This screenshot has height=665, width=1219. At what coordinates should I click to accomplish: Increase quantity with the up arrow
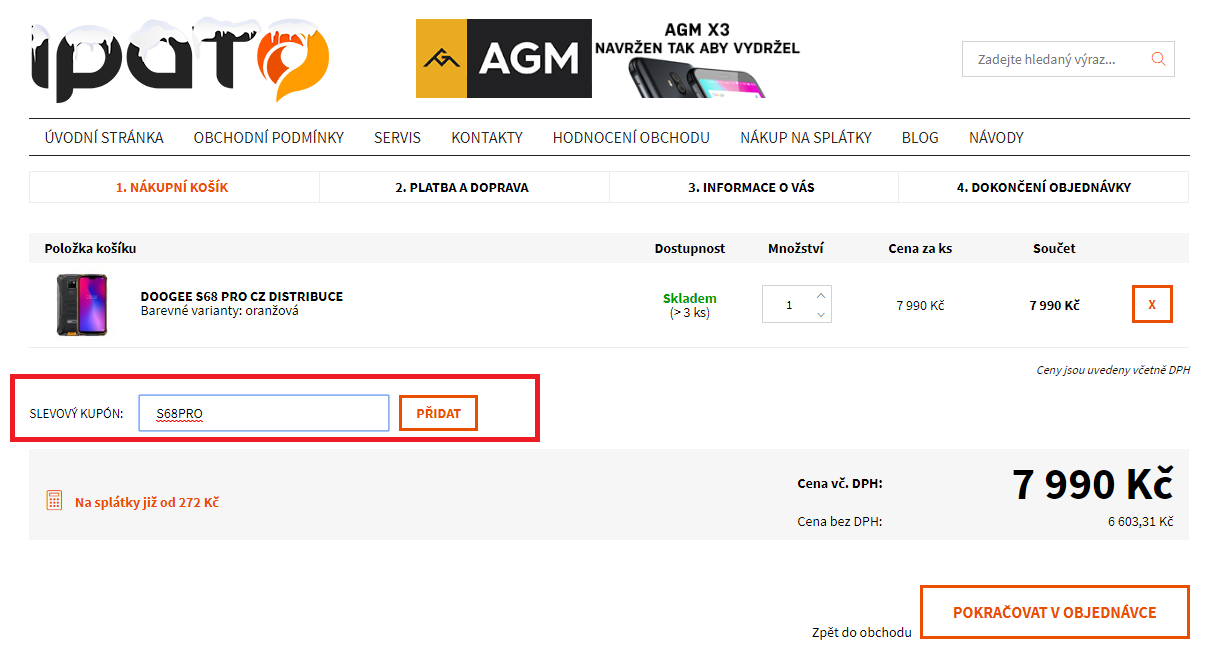point(821,295)
